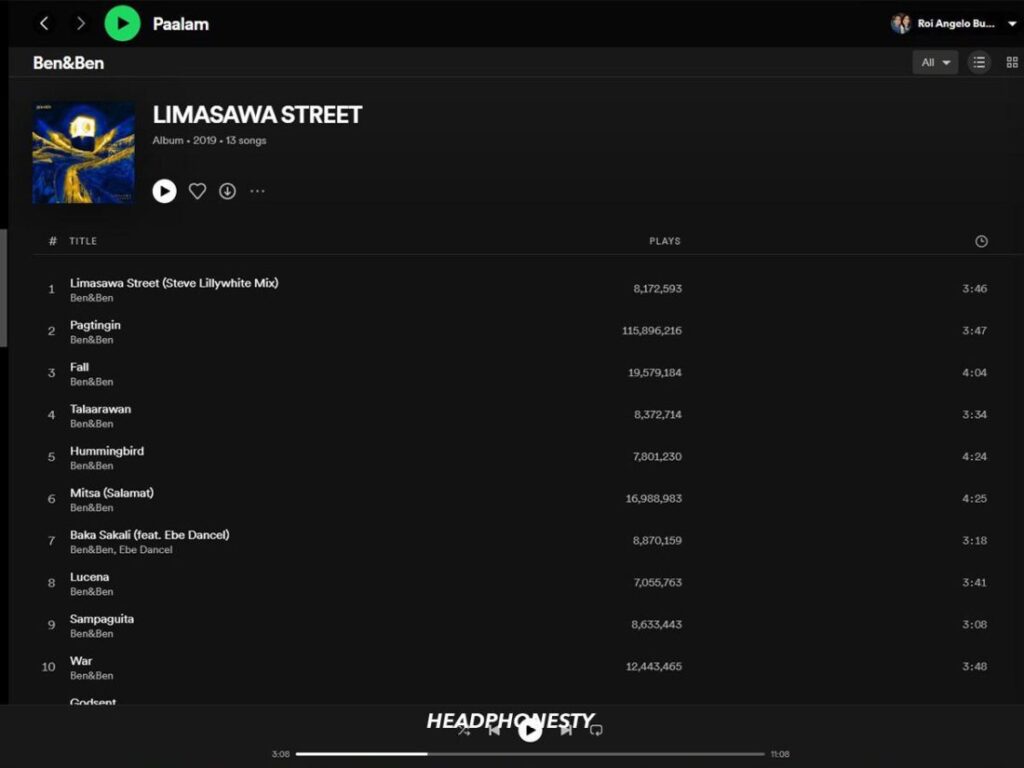
Task: Click the play count 115,896,216
Action: pyautogui.click(x=652, y=330)
